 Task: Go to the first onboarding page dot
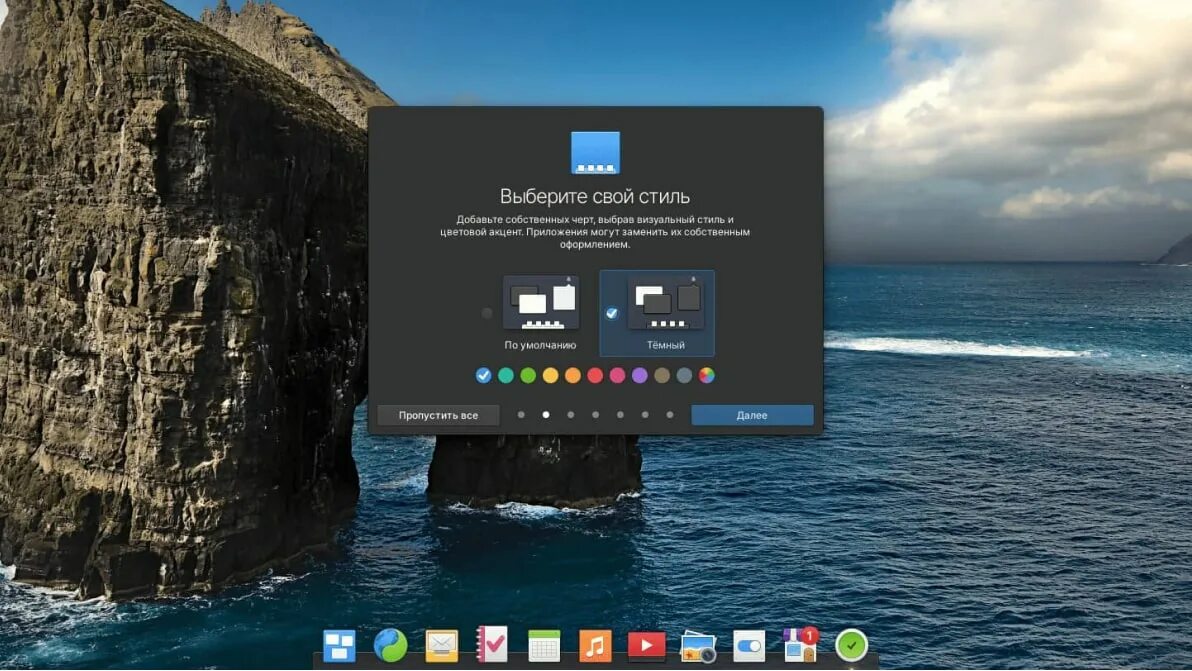pyautogui.click(x=521, y=415)
